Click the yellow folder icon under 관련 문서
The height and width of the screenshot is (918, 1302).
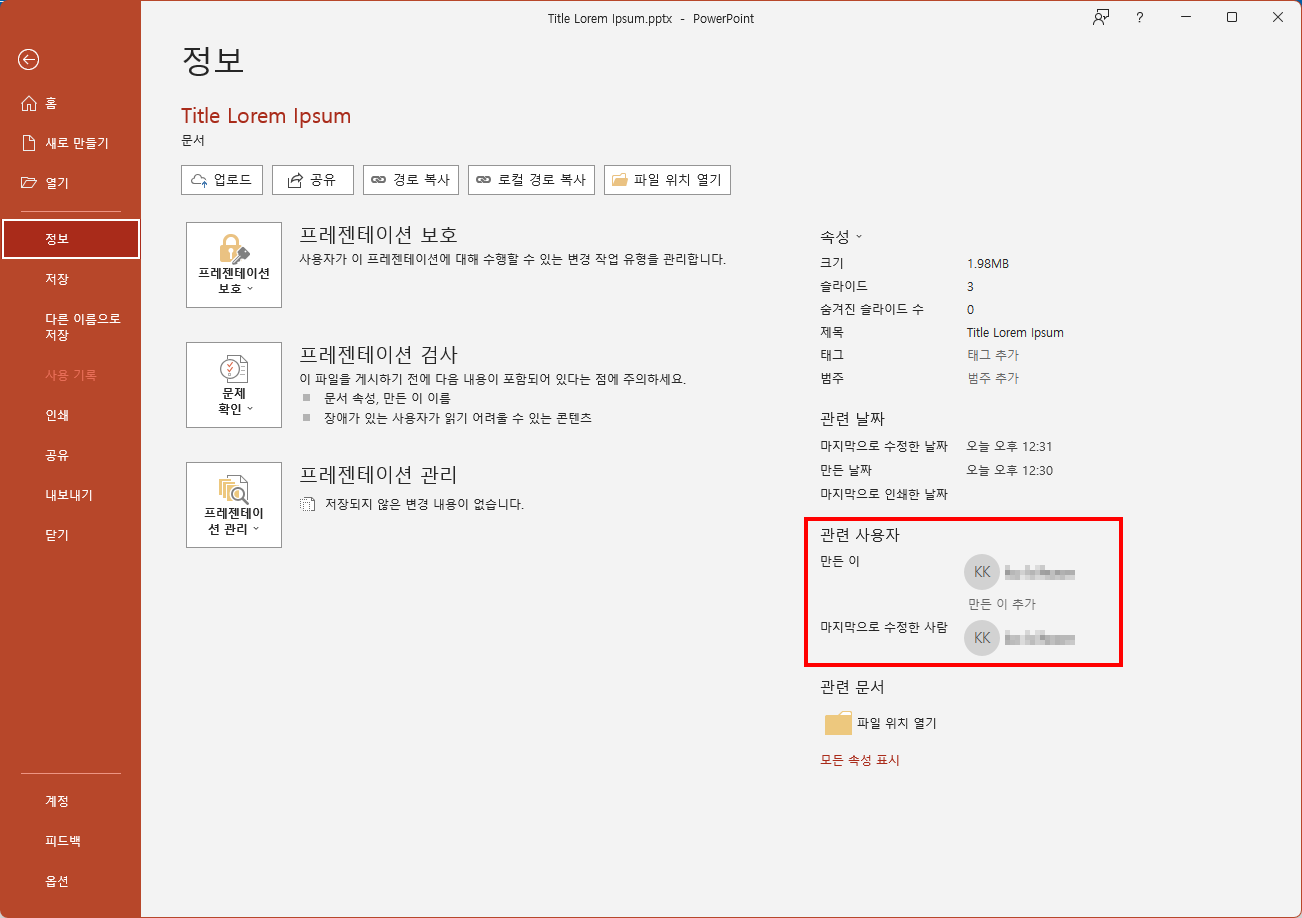point(838,723)
